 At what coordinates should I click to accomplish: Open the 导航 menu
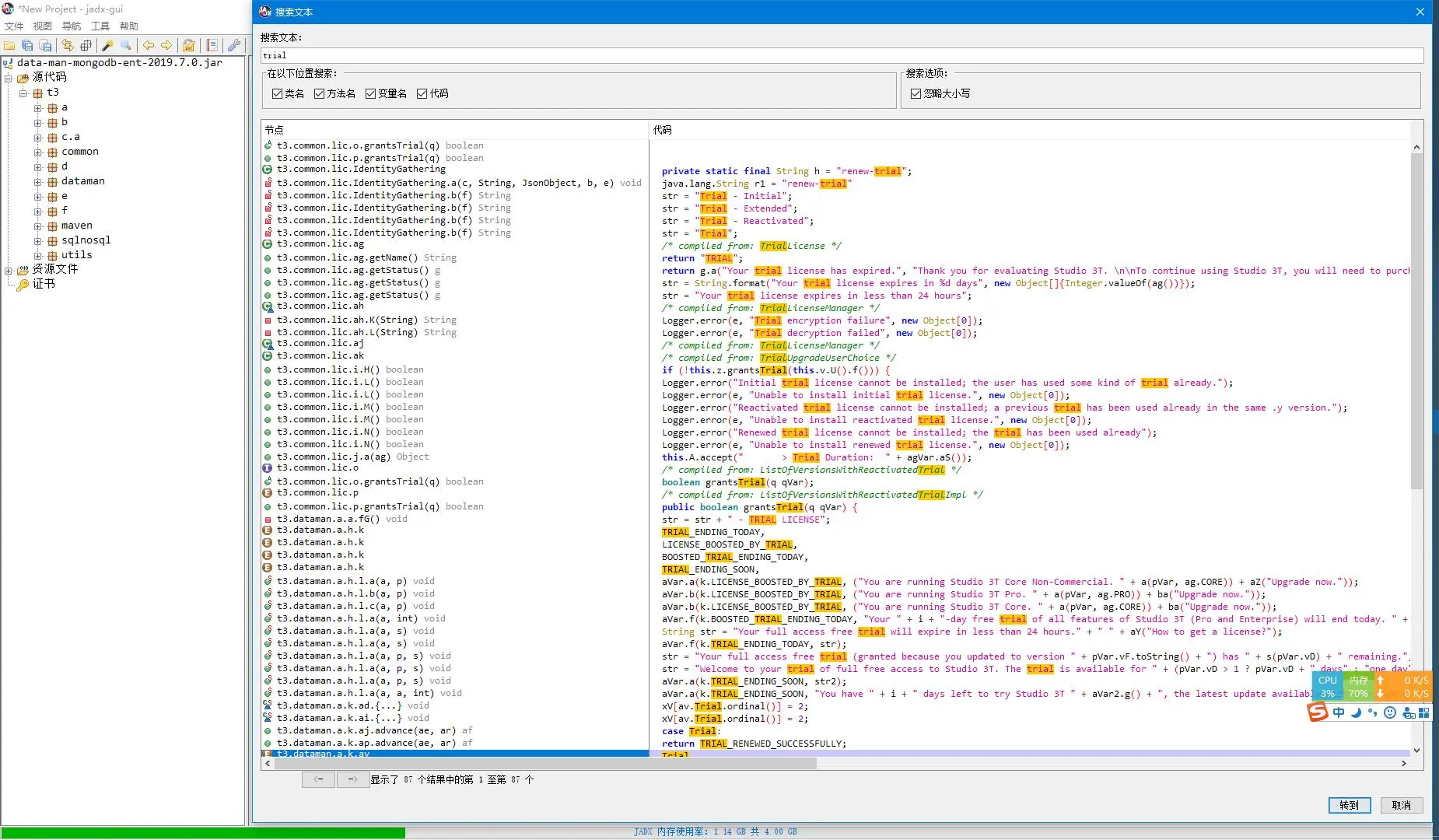(x=72, y=26)
